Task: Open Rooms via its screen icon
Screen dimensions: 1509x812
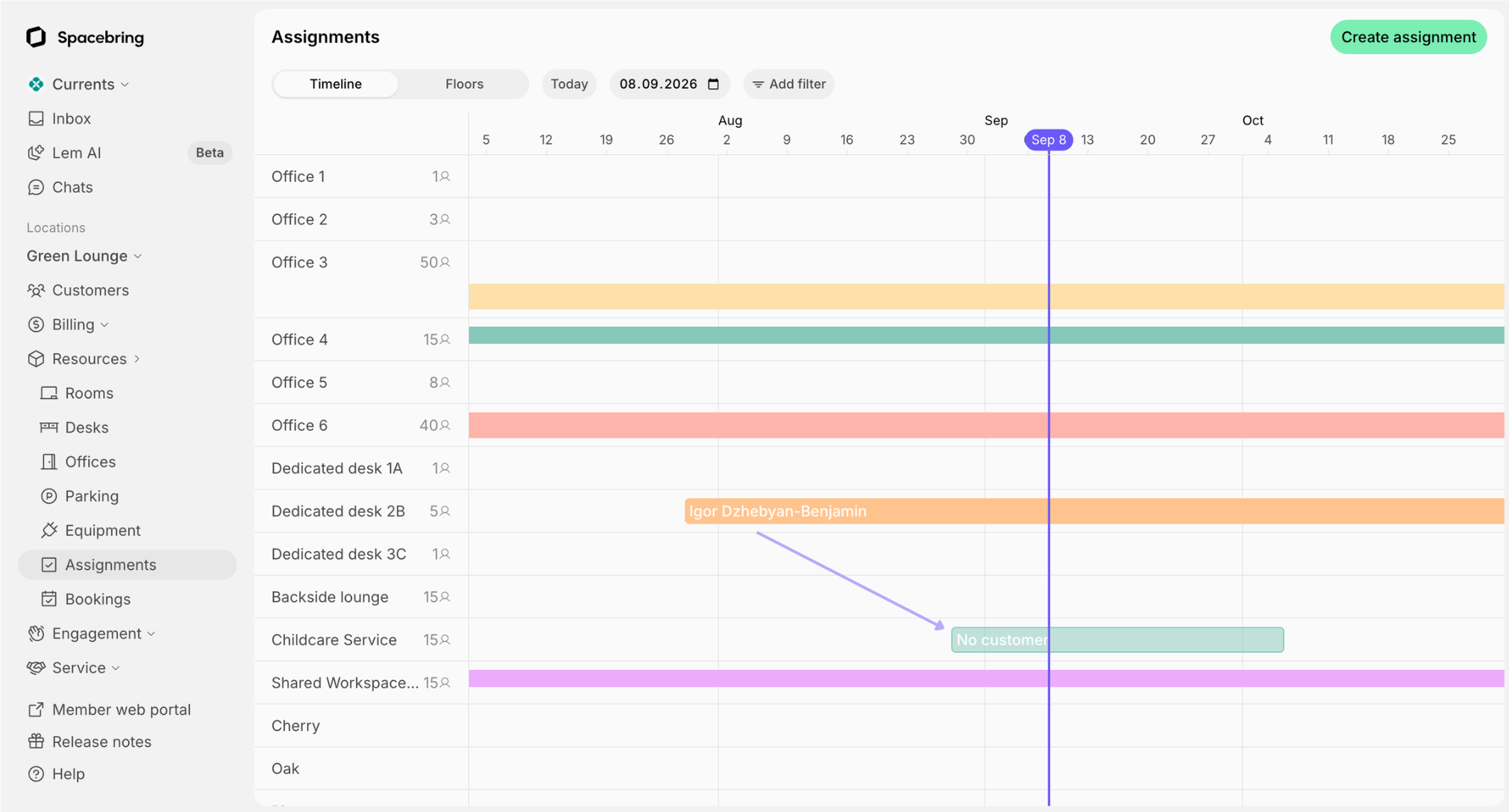Action: (49, 393)
